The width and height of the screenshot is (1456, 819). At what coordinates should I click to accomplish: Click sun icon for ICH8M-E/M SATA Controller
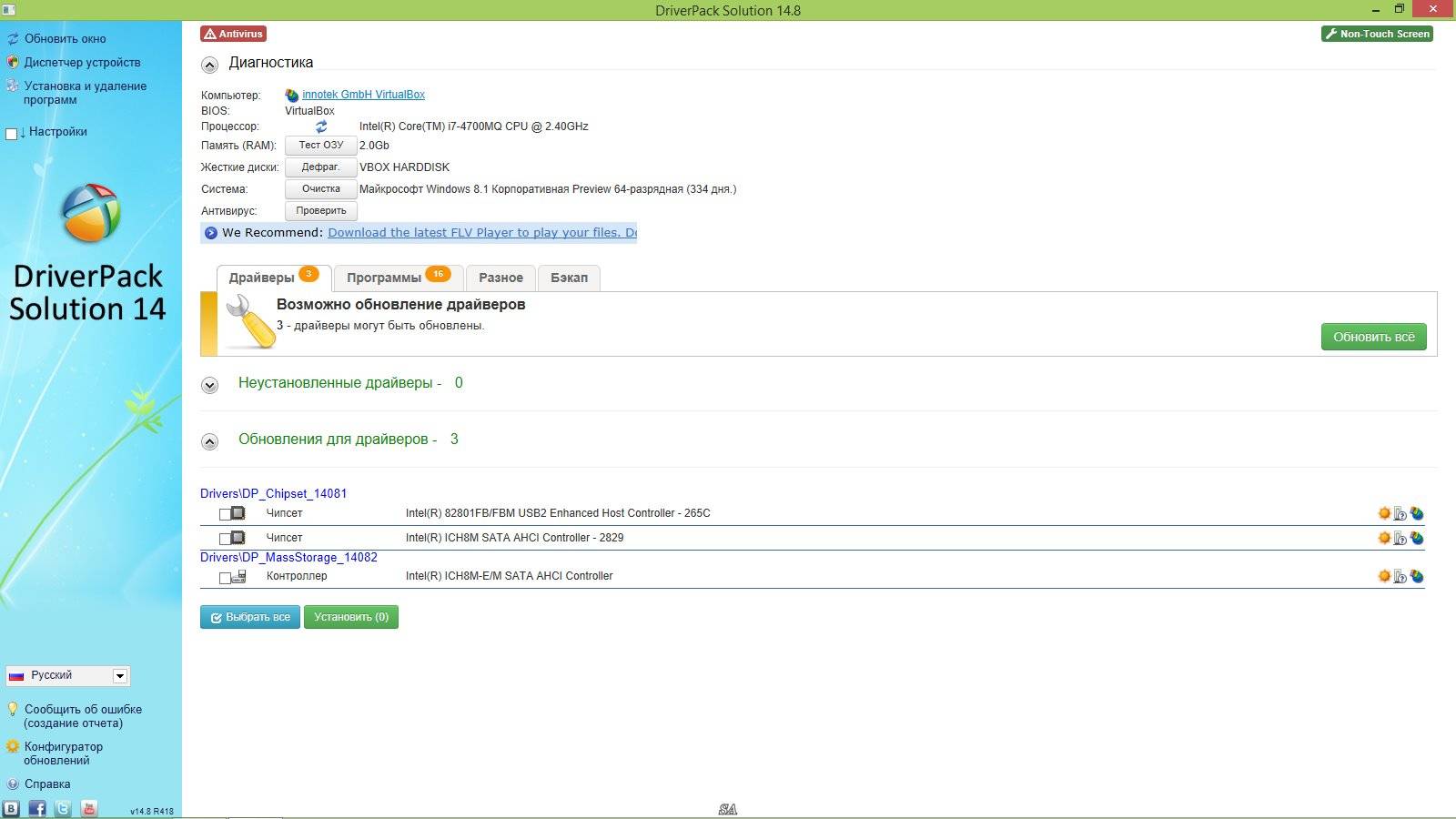pos(1384,576)
